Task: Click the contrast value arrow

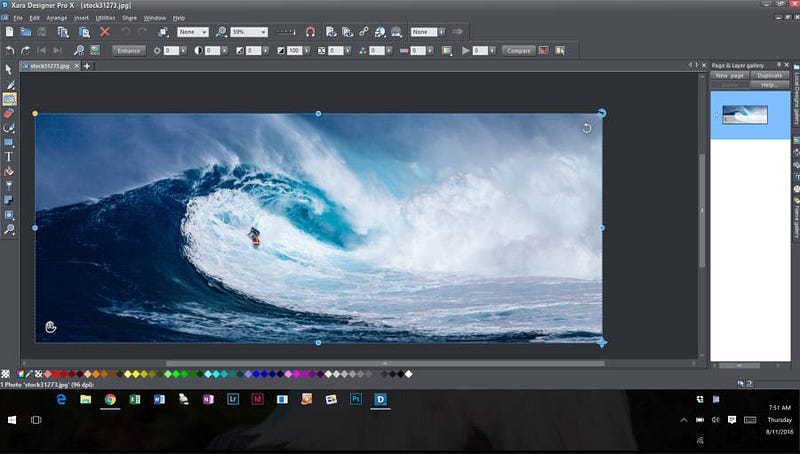Action: pos(224,51)
